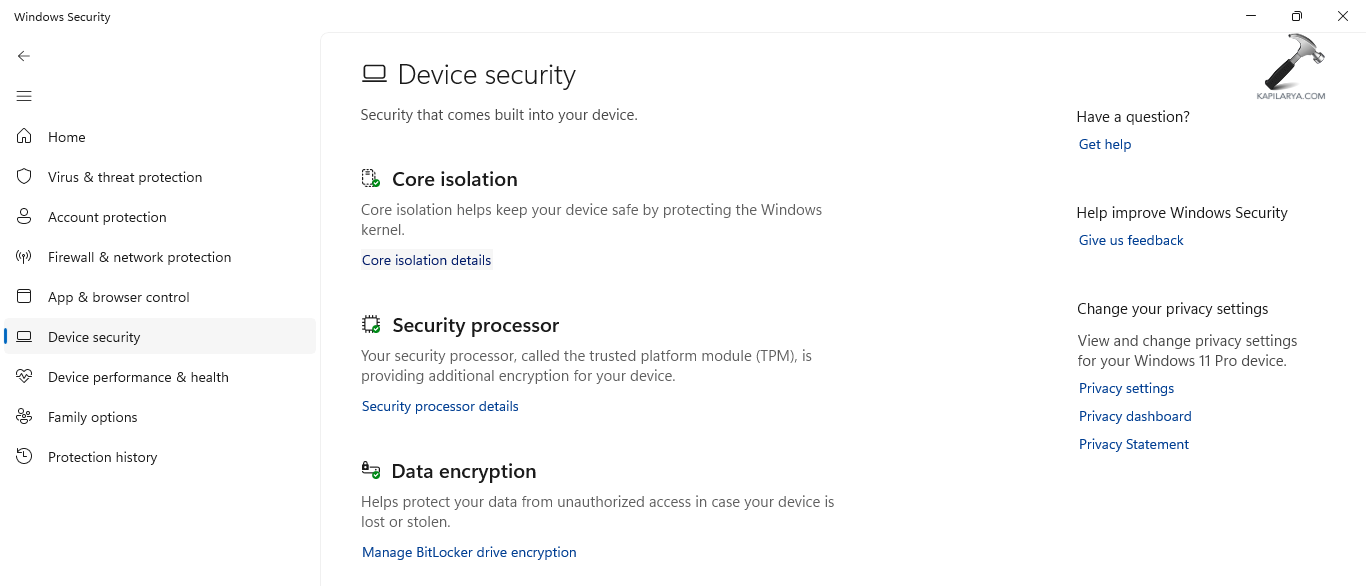The image size is (1366, 586).
Task: Click the Home house icon
Action: [24, 137]
